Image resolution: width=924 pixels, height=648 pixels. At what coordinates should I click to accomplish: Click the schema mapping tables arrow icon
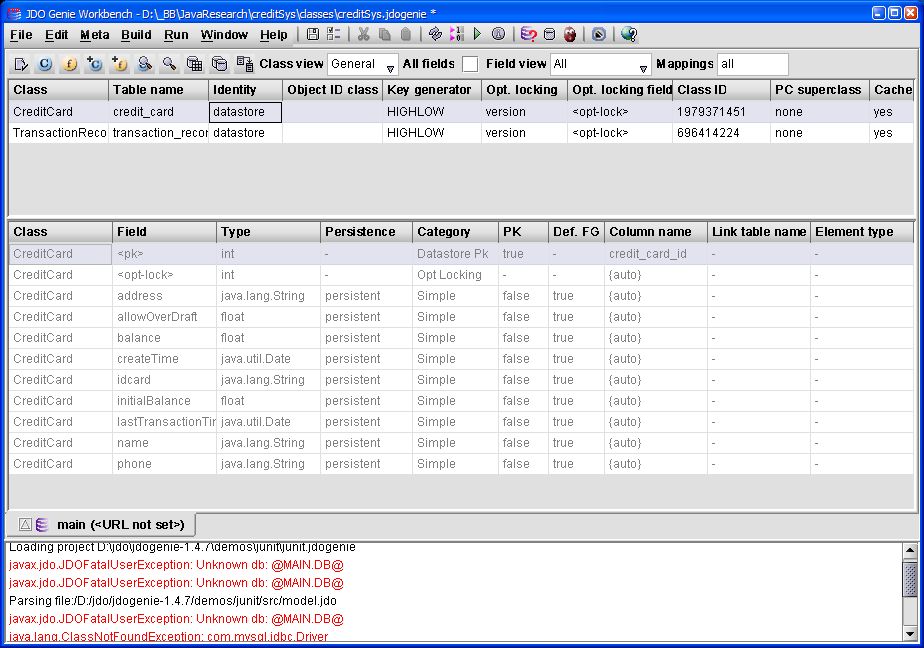(245, 64)
